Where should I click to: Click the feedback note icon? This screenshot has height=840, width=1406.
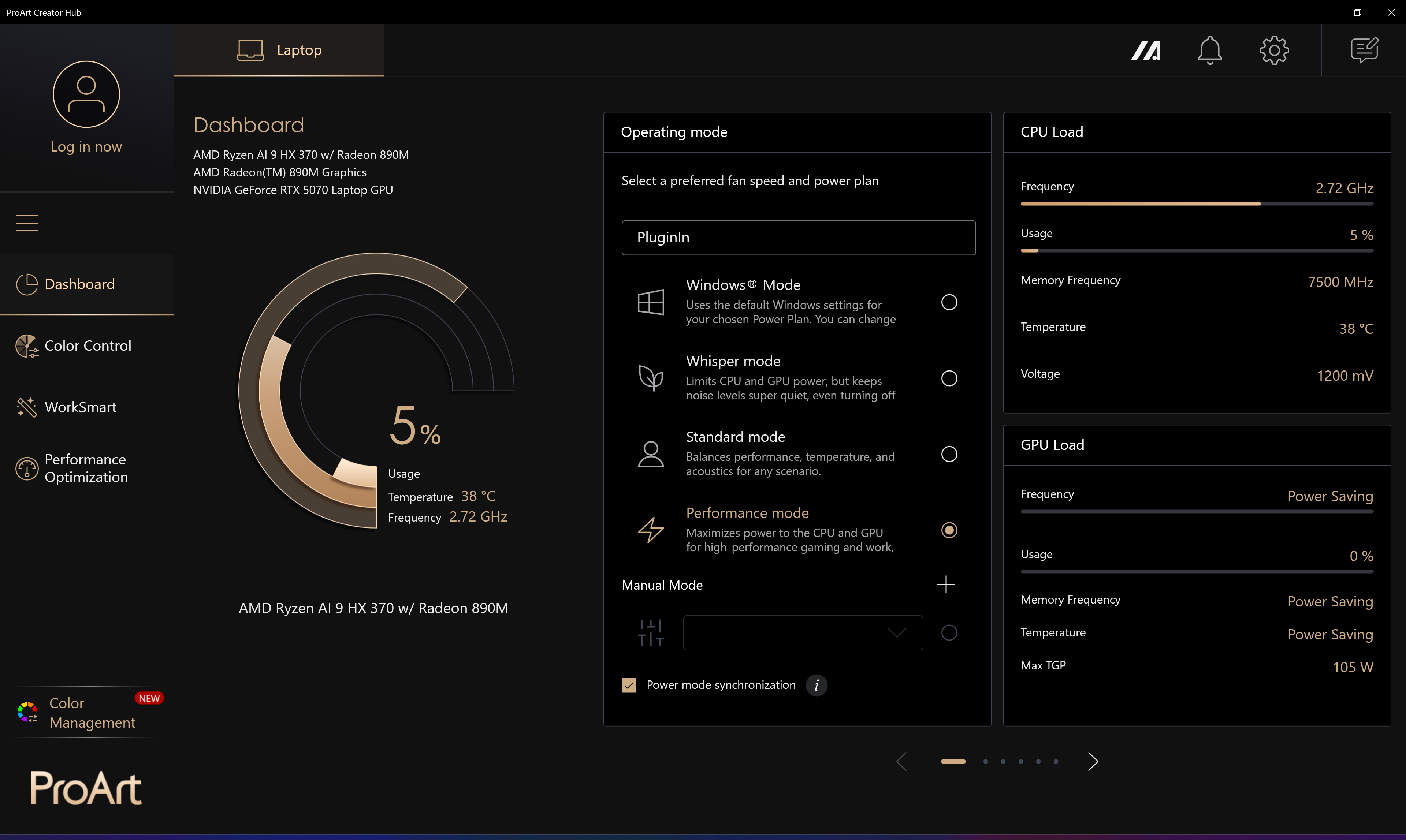pos(1364,51)
